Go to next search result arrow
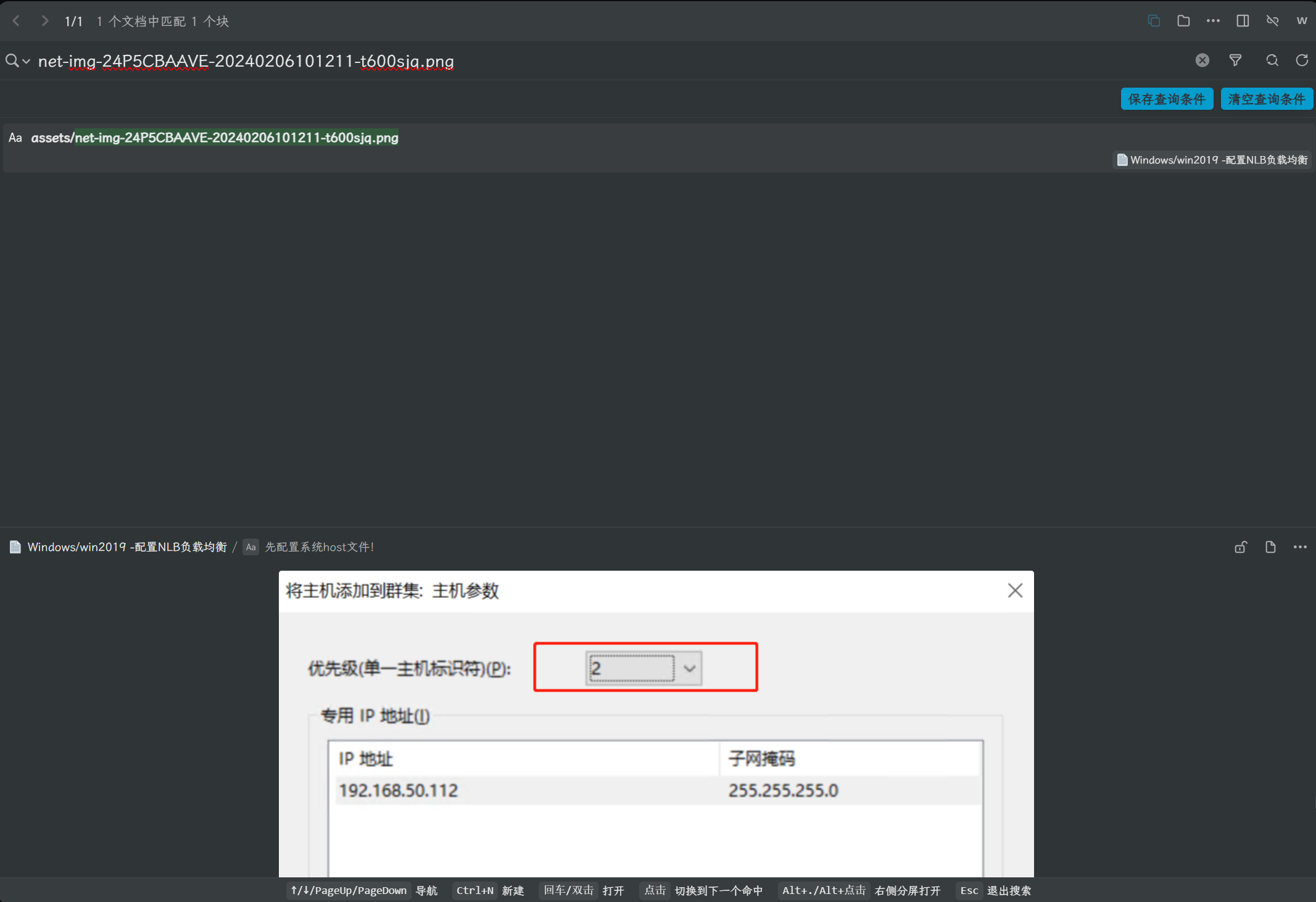The width and height of the screenshot is (1316, 902). (44, 21)
